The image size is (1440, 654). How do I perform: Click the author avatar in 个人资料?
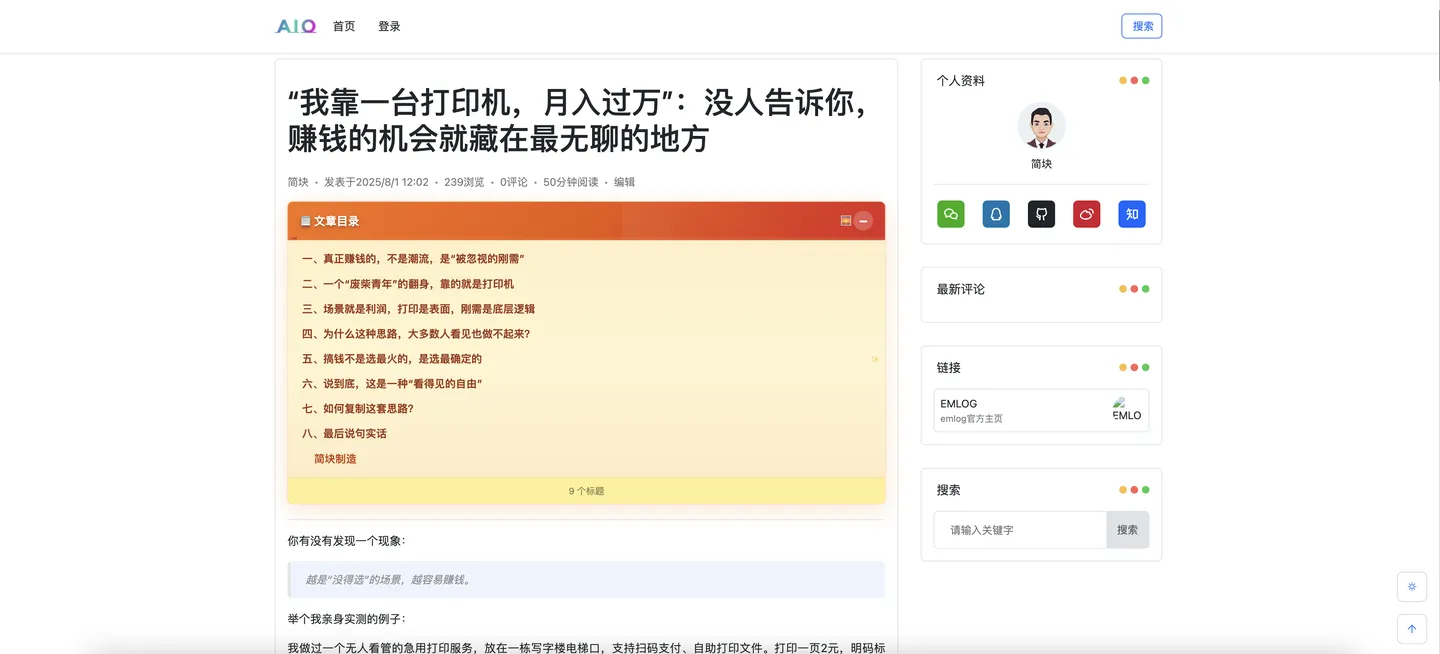[1041, 126]
